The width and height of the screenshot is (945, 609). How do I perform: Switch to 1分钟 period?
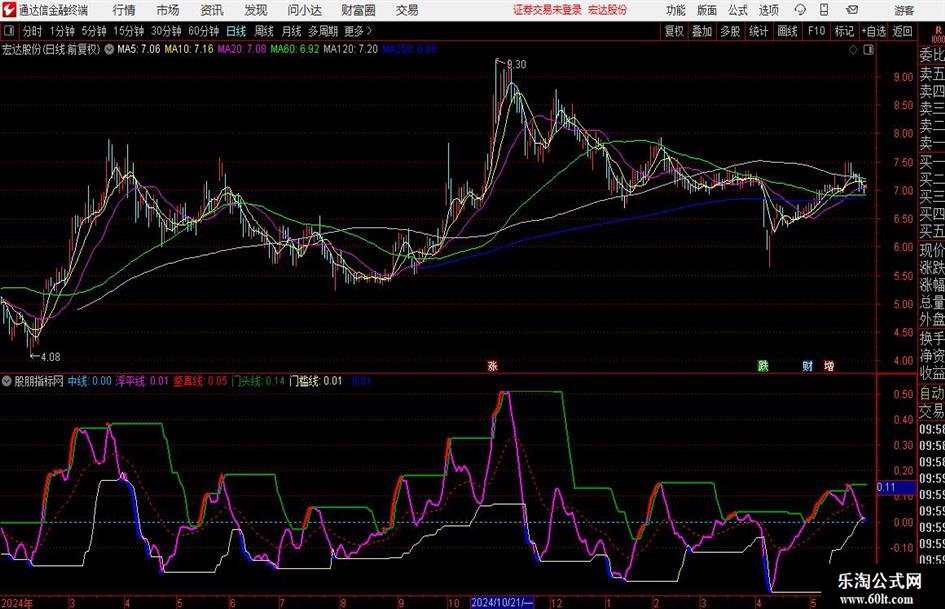point(62,31)
